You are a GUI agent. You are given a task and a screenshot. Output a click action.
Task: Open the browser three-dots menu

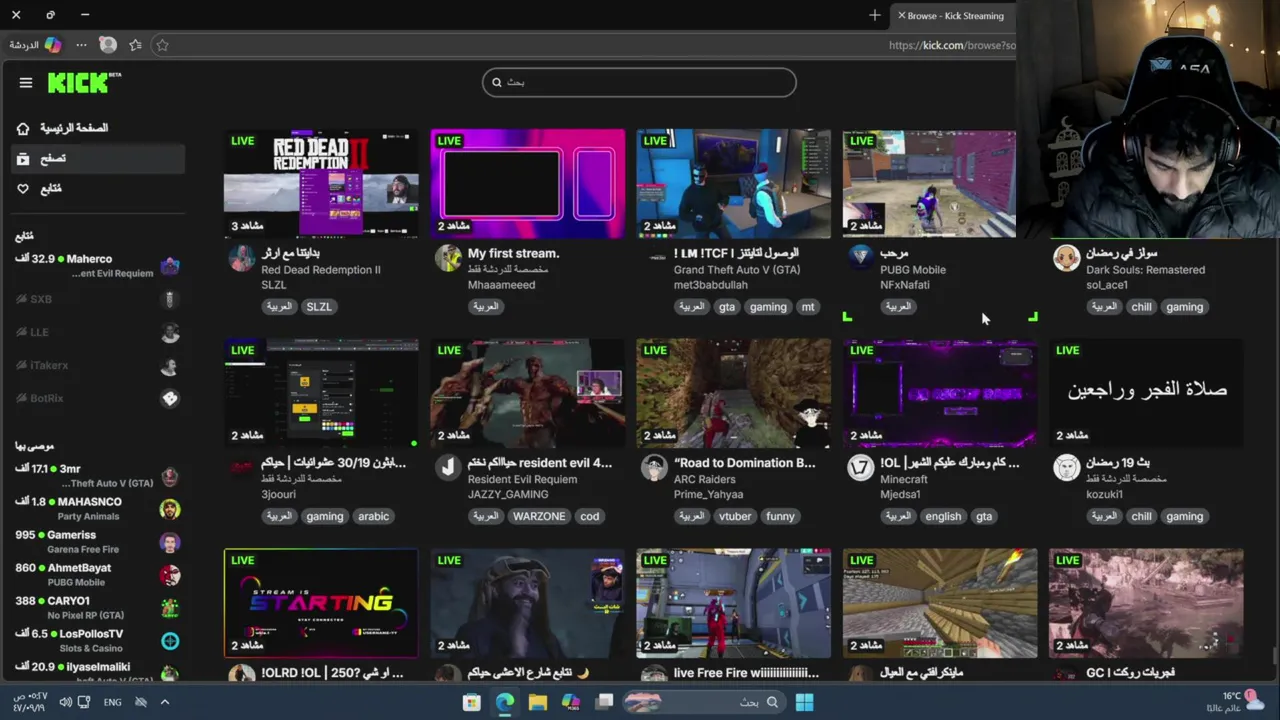(x=81, y=45)
